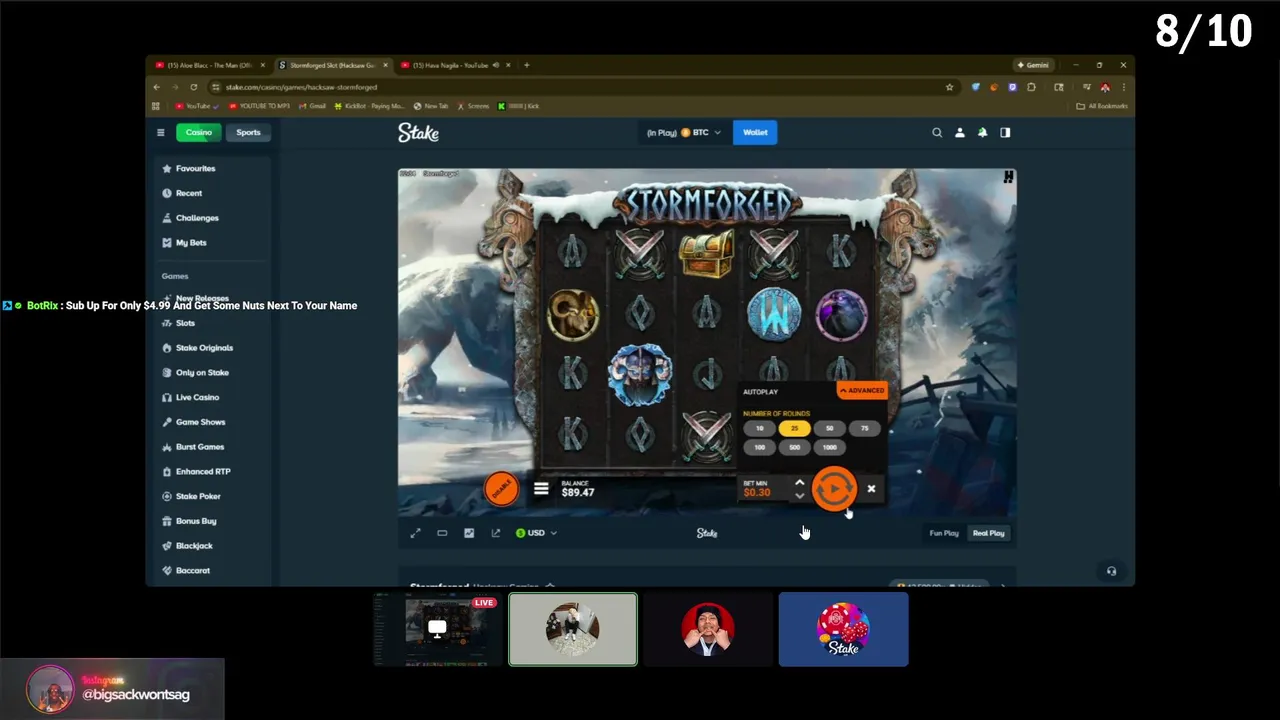This screenshot has height=720, width=1280.
Task: Select the LIVE screen scene thumbnail
Action: [x=438, y=629]
